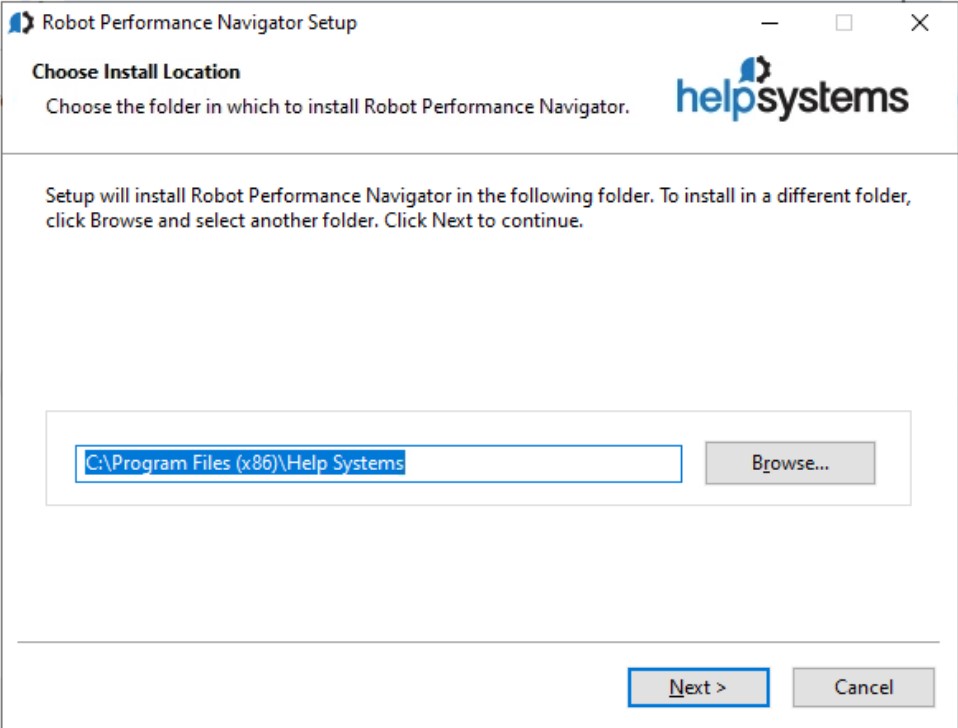The height and width of the screenshot is (728, 958).
Task: Click the helpsystems logo text
Action: [792, 99]
